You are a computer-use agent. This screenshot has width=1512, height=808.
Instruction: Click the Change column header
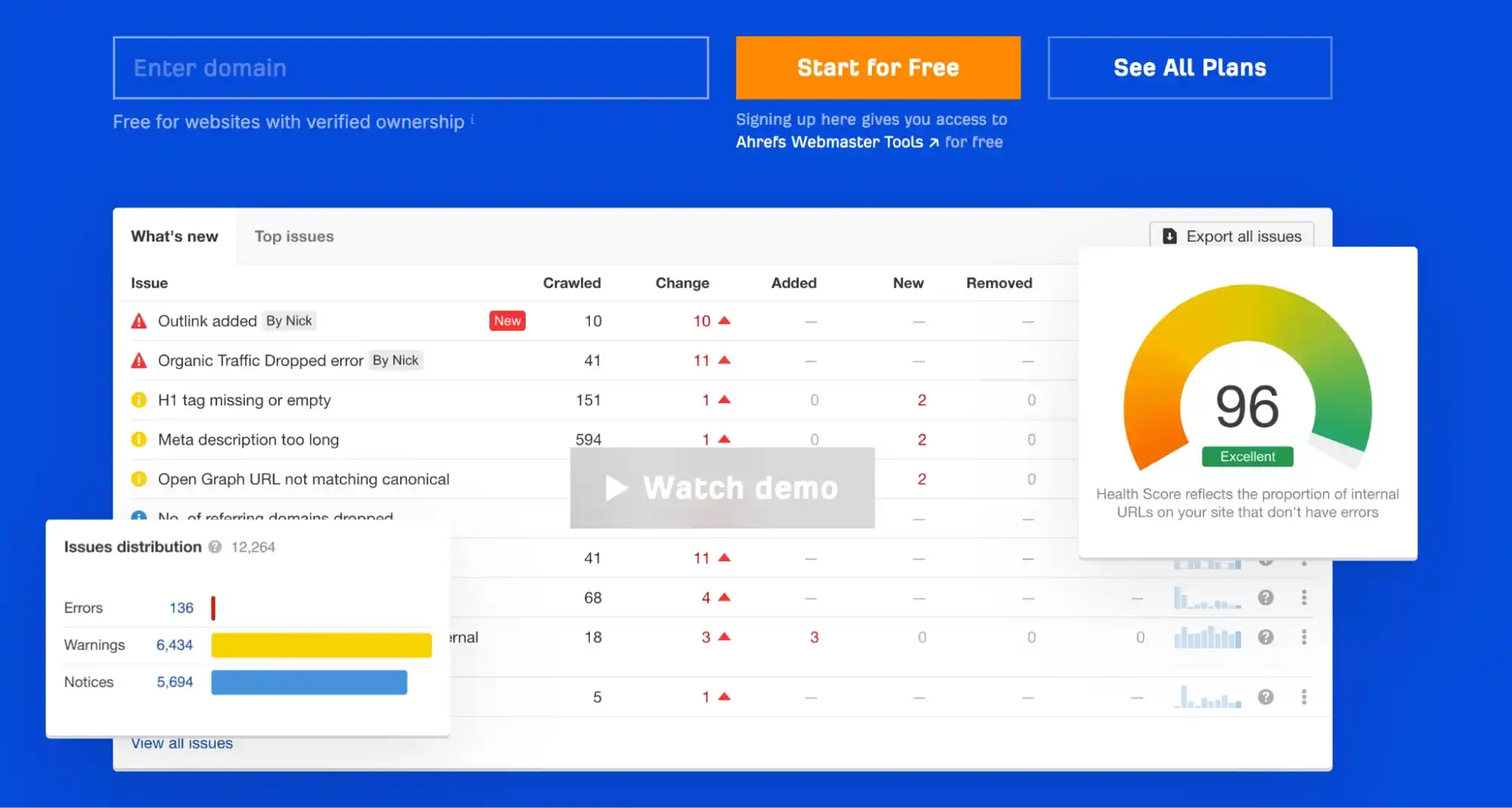(x=682, y=283)
